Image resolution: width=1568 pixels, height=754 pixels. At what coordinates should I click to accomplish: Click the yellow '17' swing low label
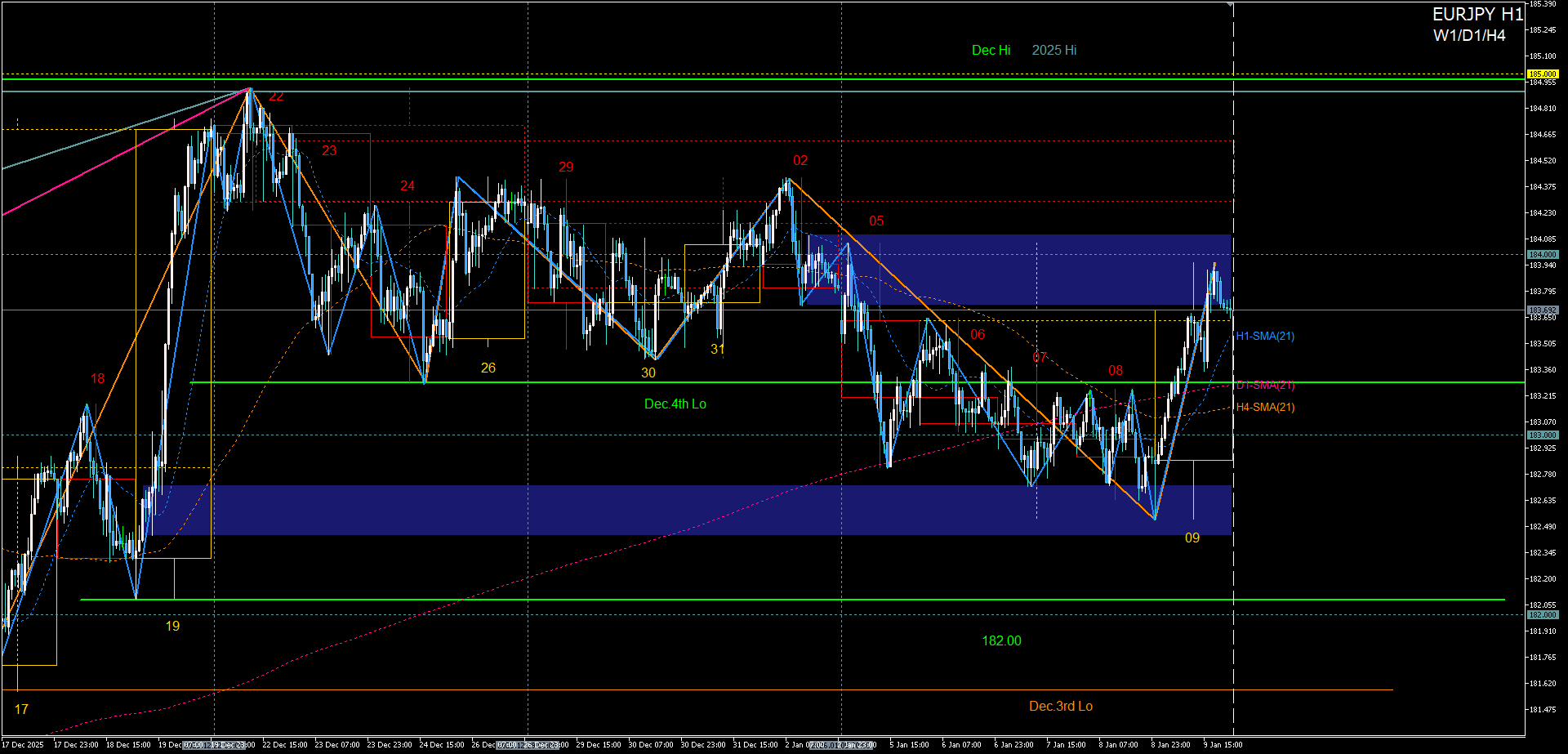point(21,709)
